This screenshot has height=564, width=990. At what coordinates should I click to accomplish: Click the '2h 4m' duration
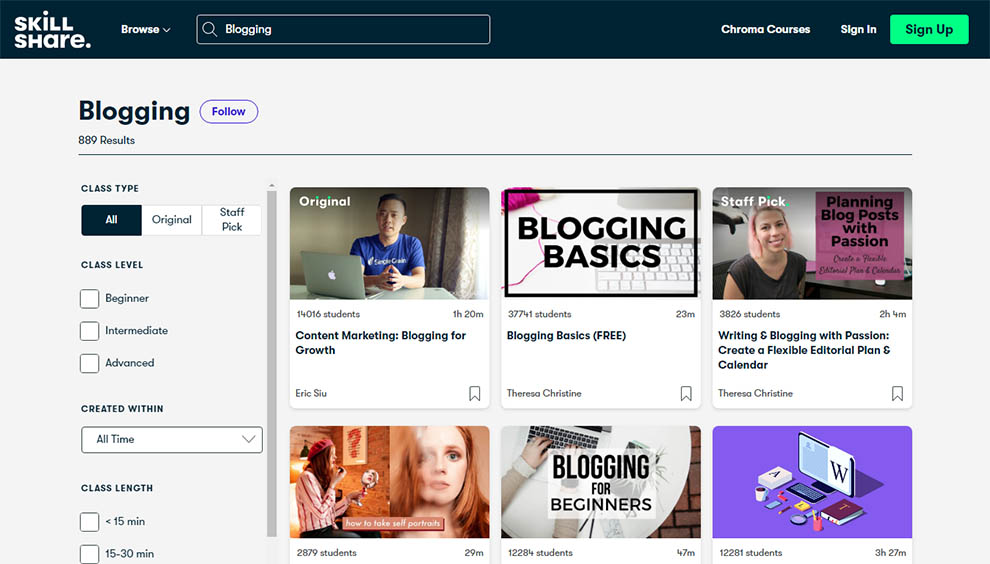coord(893,314)
